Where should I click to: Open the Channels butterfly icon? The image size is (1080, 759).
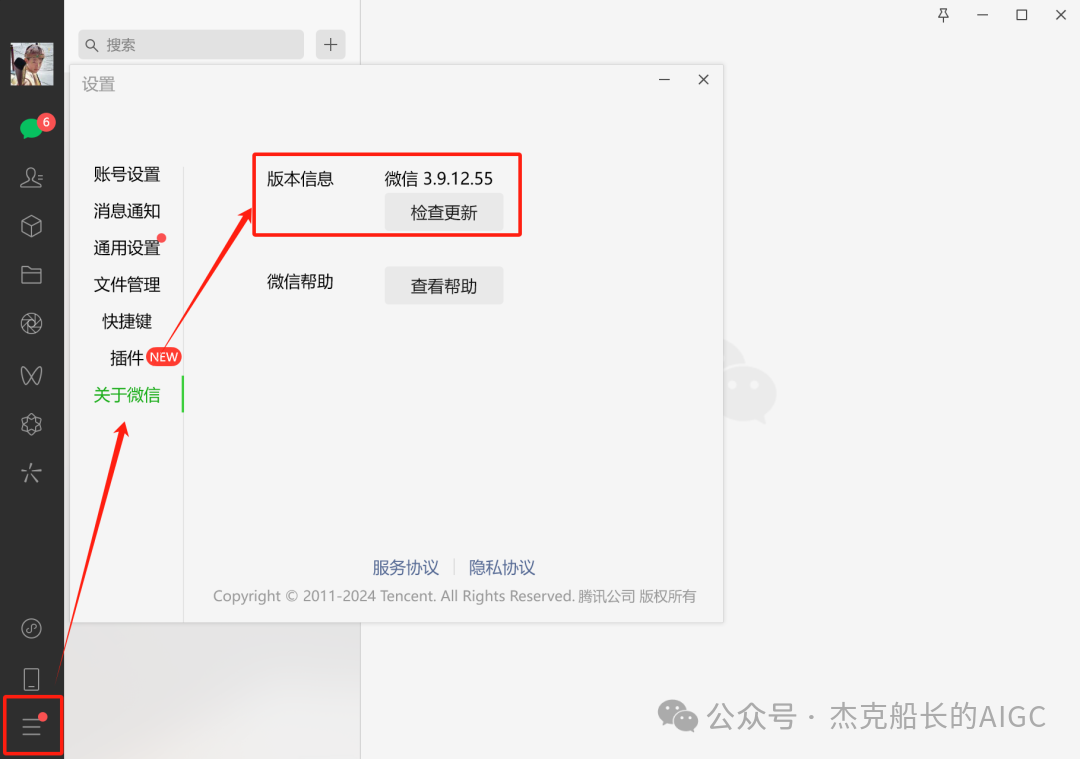click(x=32, y=375)
